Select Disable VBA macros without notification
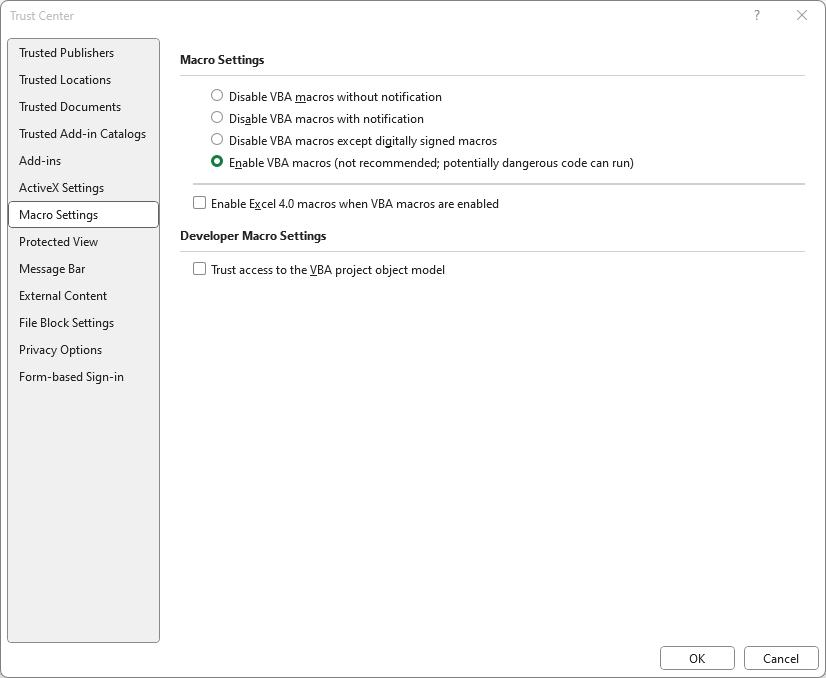Image resolution: width=826 pixels, height=678 pixels. [217, 96]
